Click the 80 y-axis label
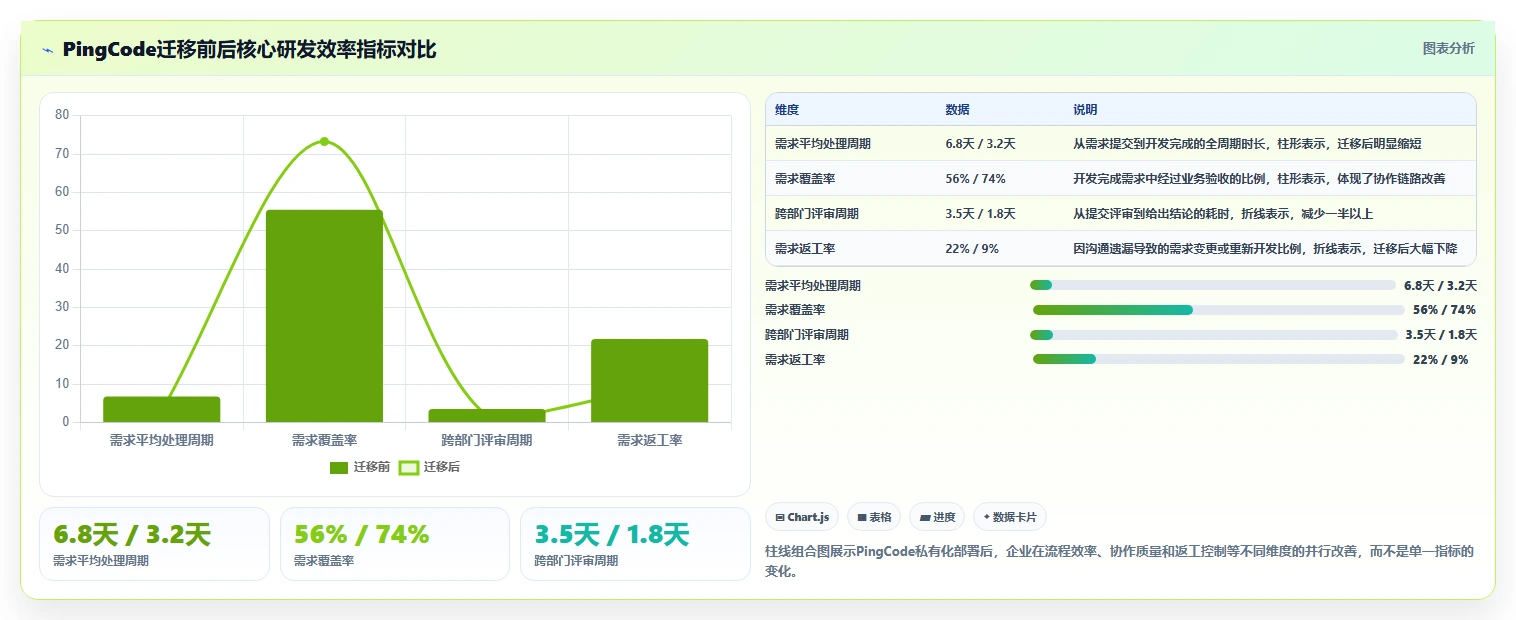1516x620 pixels. click(x=62, y=115)
